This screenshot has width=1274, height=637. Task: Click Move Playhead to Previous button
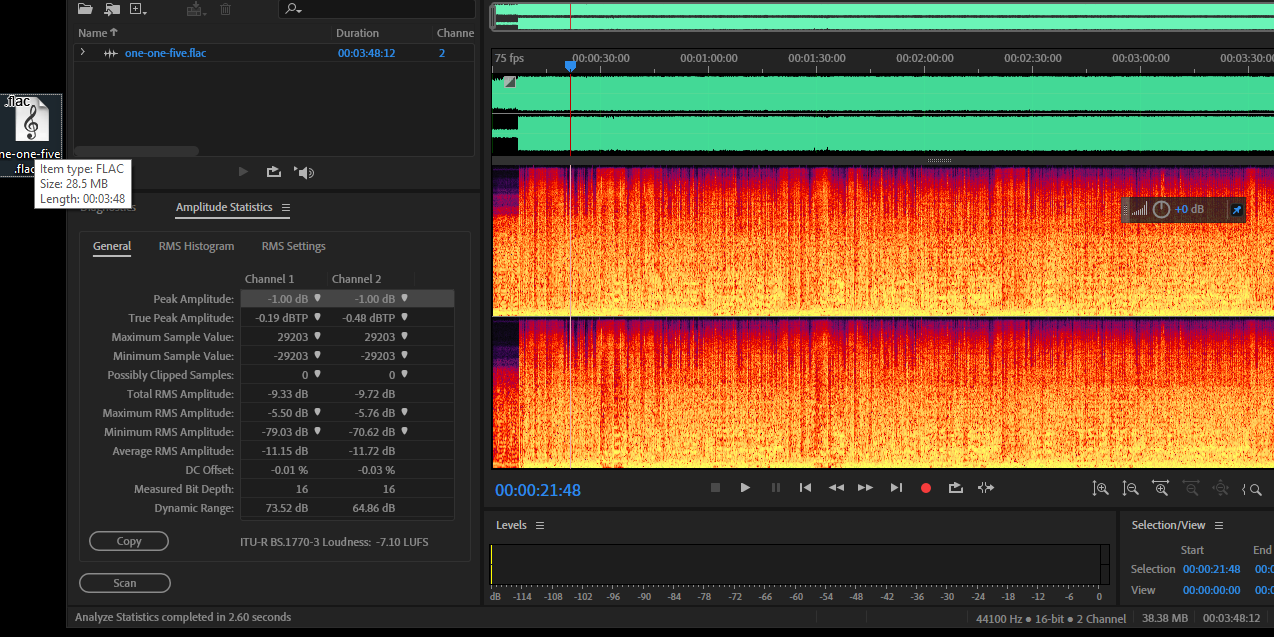click(x=805, y=488)
